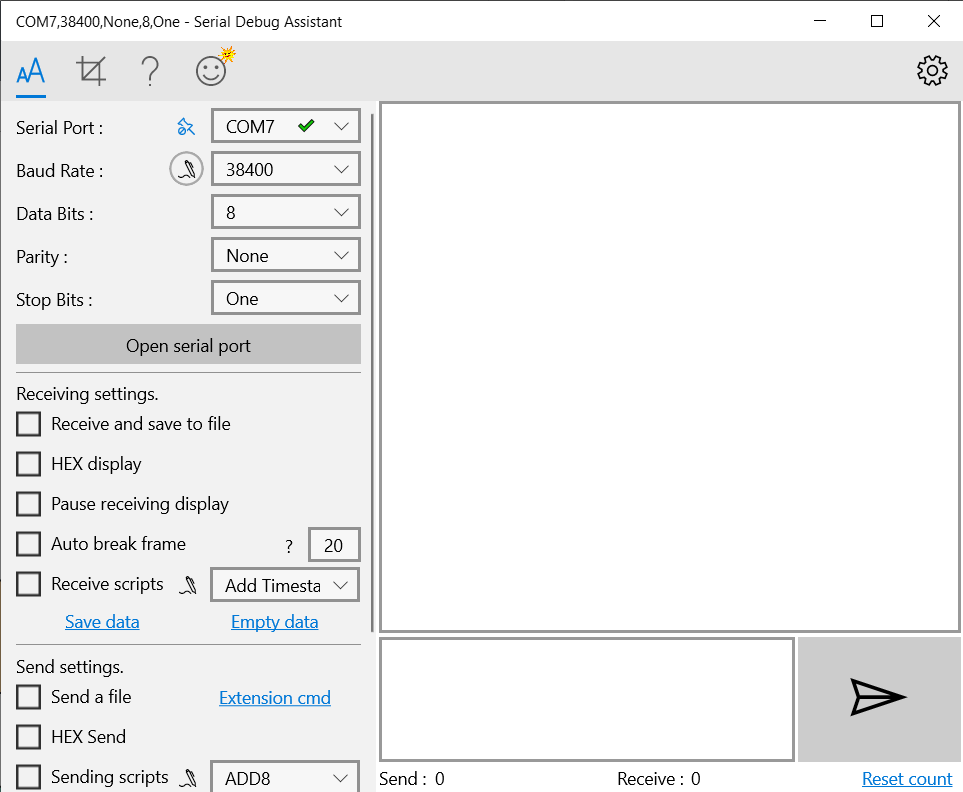Expand the Baud Rate 38400 dropdown
This screenshot has height=792, width=963.
(x=286, y=169)
